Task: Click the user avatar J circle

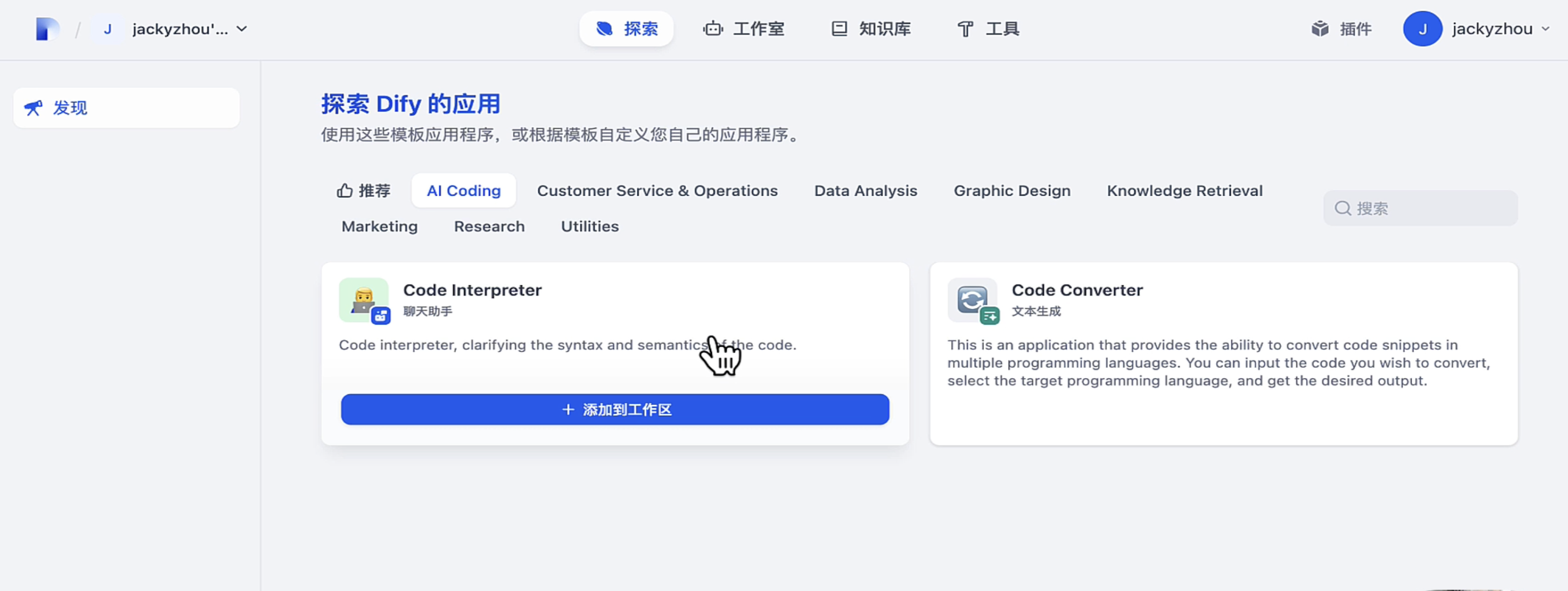Action: pyautogui.click(x=1422, y=29)
